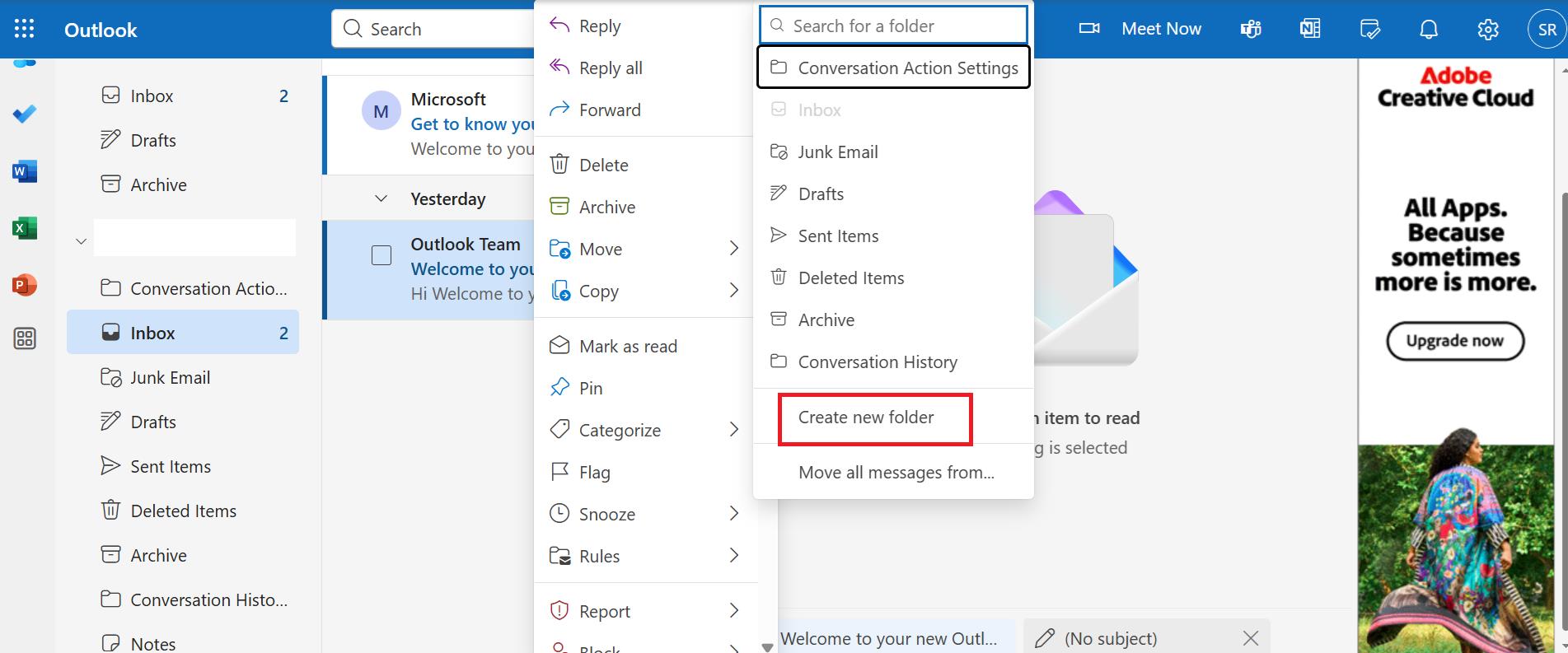
Task: Open Settings gear icon
Action: (1488, 30)
